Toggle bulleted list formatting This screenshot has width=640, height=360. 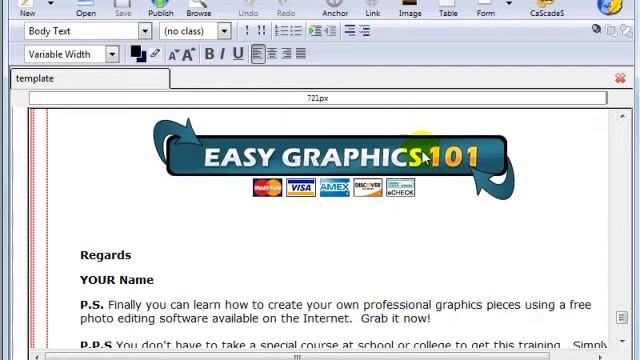[296, 31]
